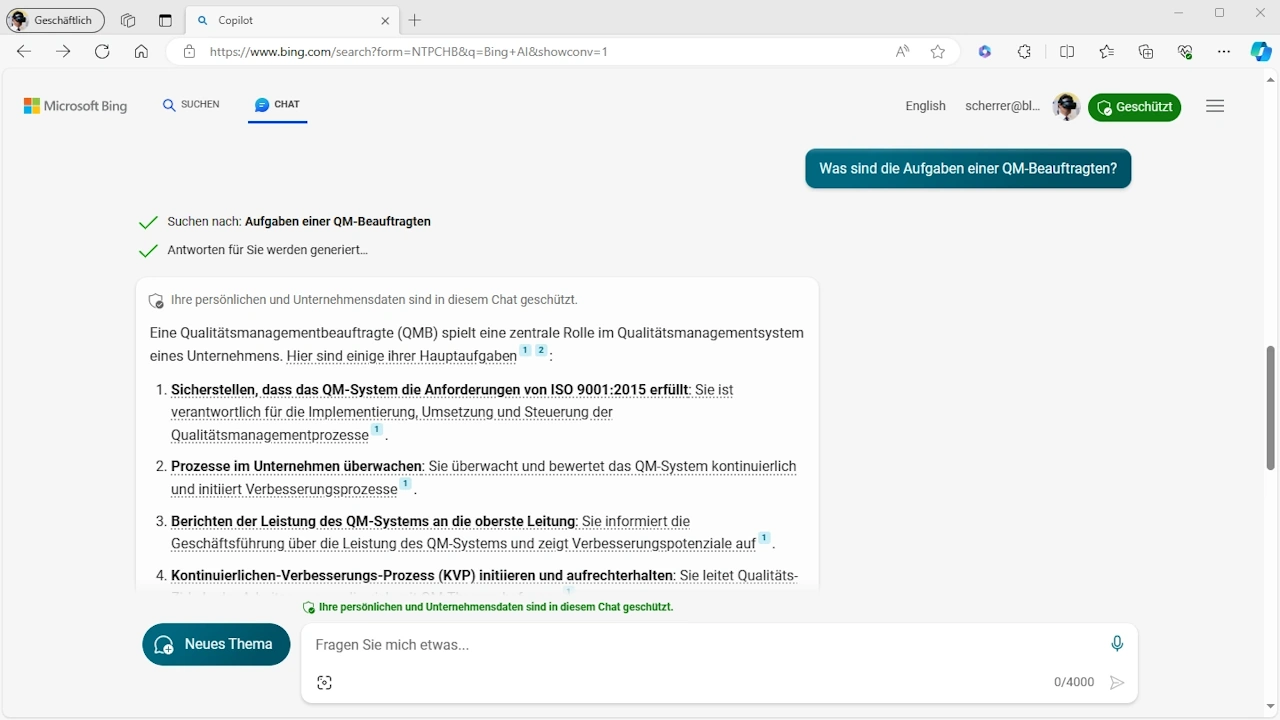Add page to favorites with star icon

pos(937,51)
